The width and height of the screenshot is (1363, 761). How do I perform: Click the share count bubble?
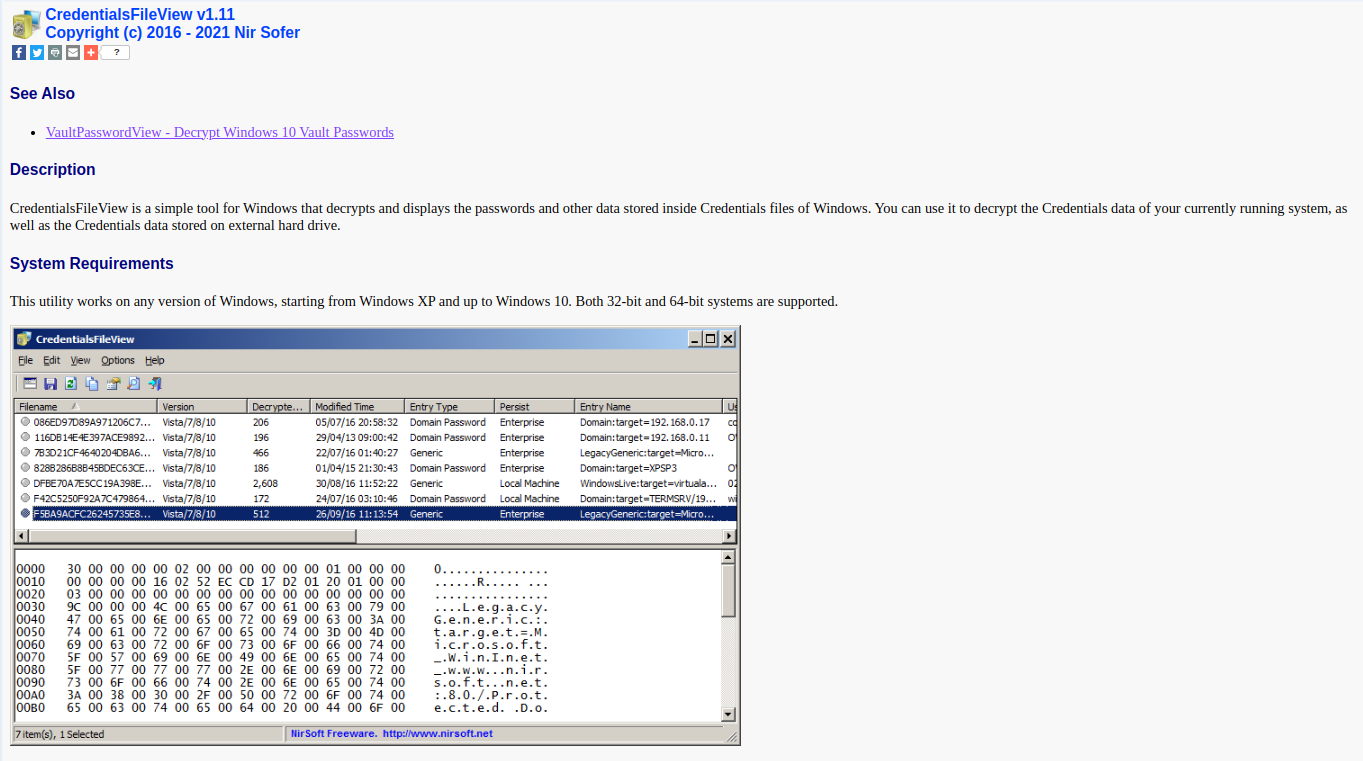point(115,52)
